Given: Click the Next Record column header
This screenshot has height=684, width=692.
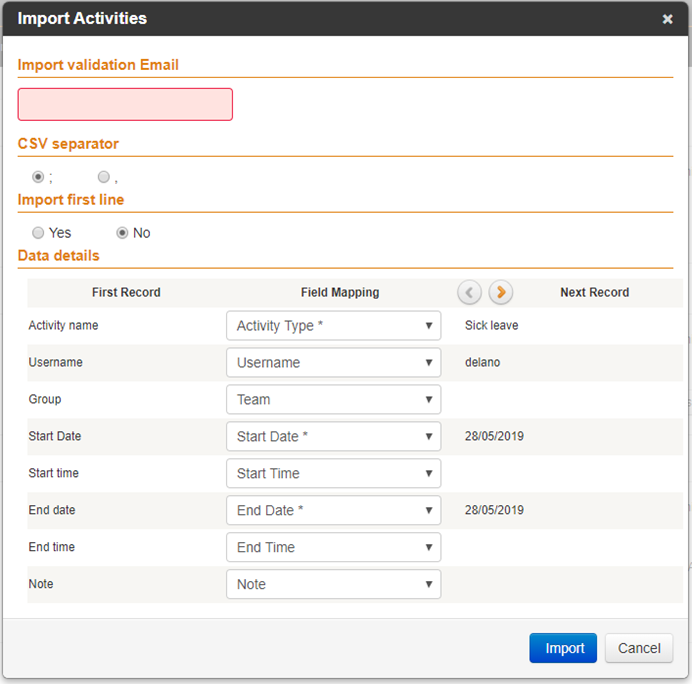Looking at the screenshot, I should [594, 293].
